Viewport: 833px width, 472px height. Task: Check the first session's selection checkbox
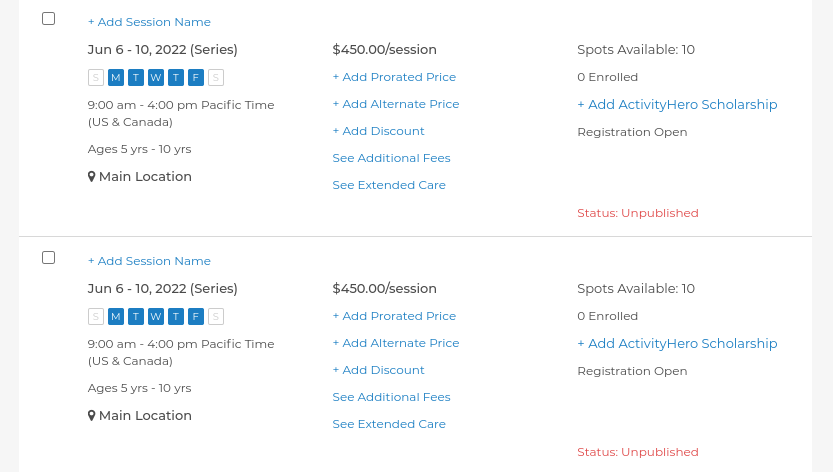[x=48, y=19]
